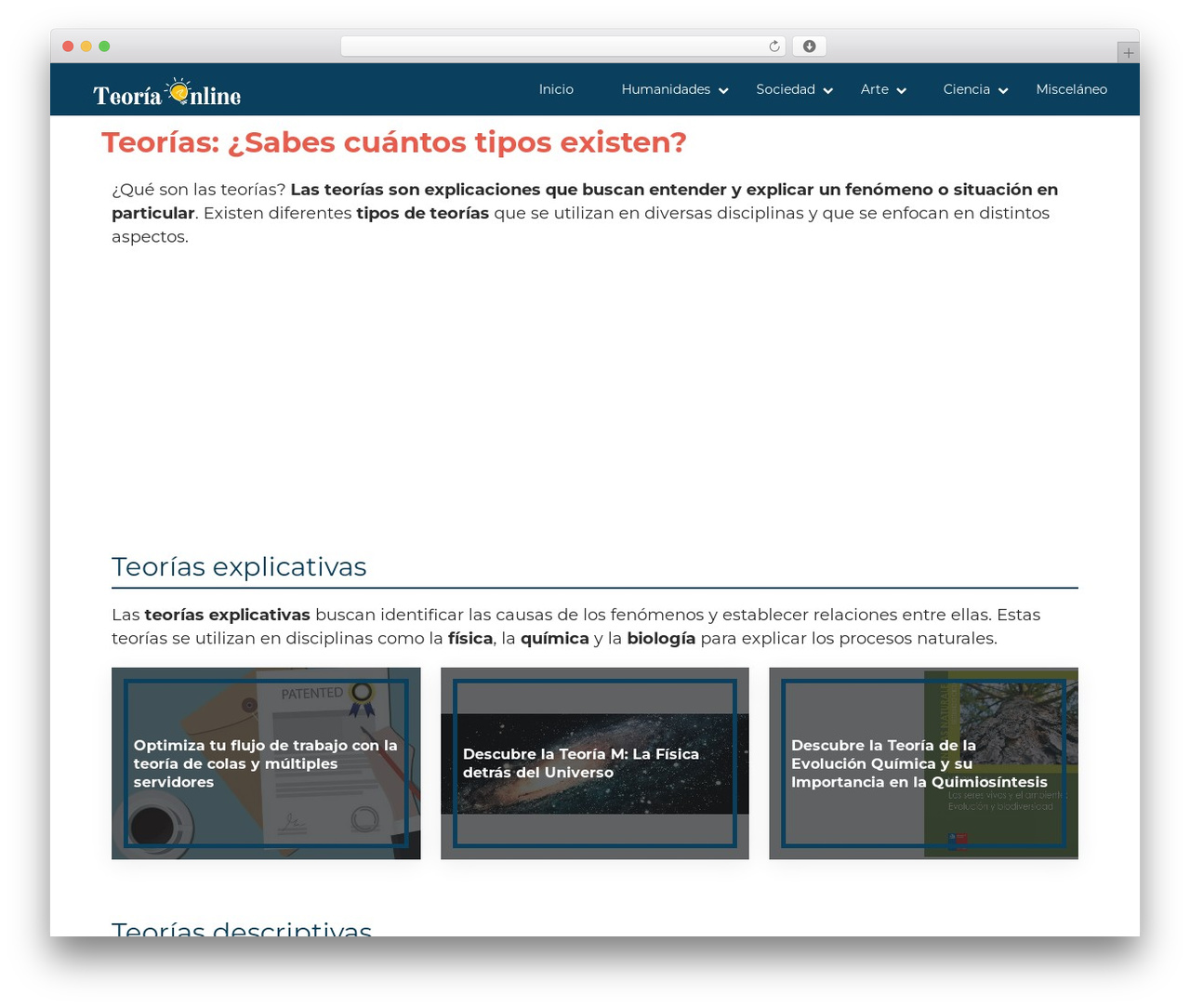Go to the Inicio menu item

pyautogui.click(x=556, y=89)
